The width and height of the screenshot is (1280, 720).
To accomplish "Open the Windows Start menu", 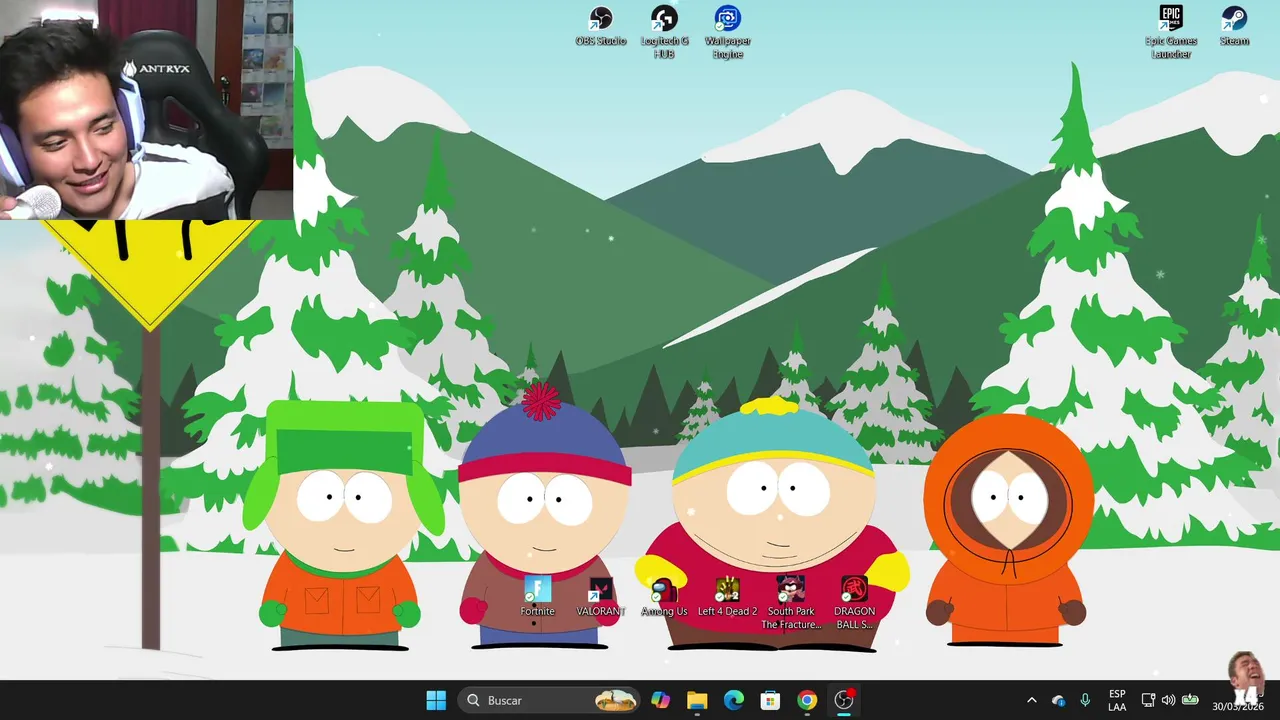I will tap(436, 700).
